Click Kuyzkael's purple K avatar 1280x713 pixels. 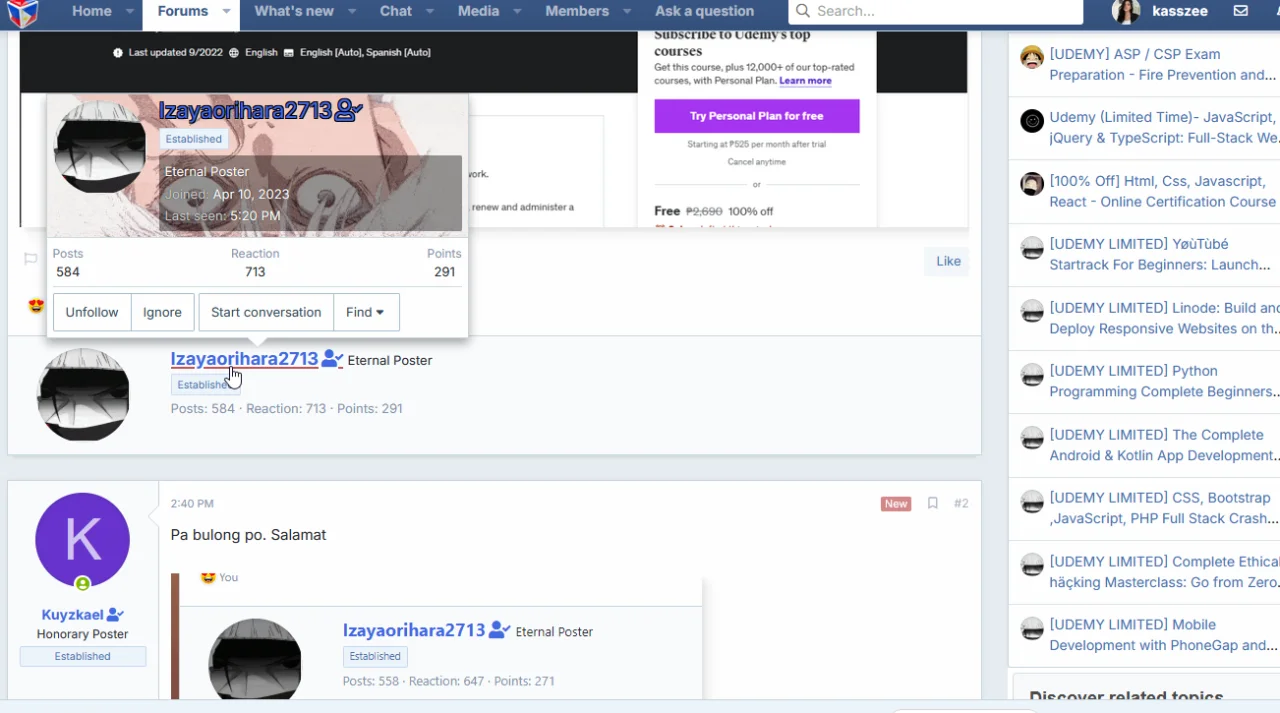tap(82, 540)
